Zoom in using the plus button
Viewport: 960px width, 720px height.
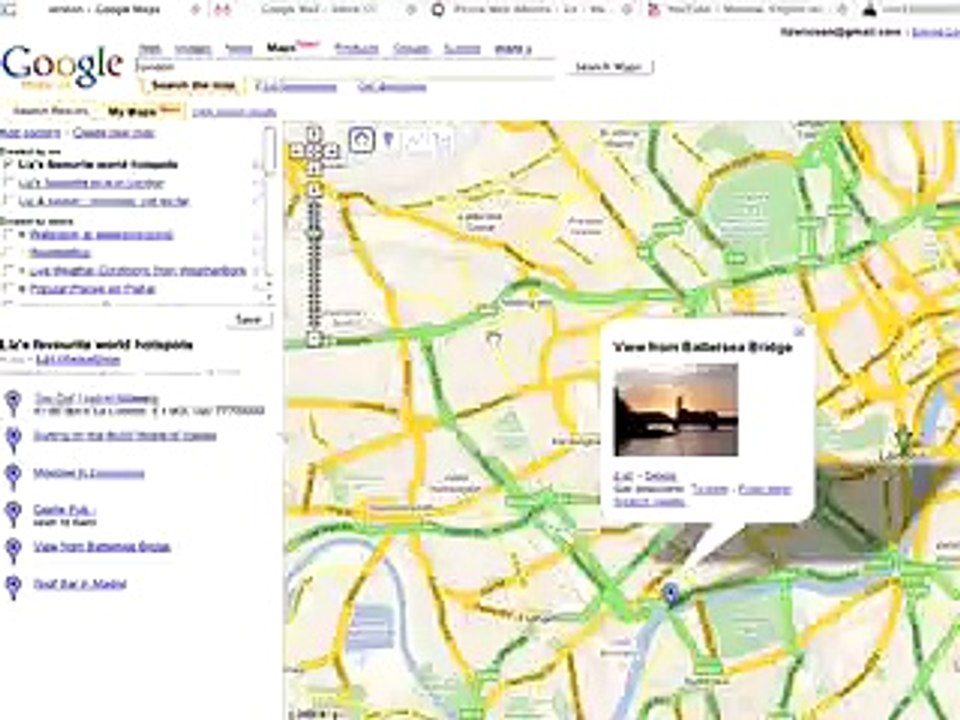click(313, 190)
